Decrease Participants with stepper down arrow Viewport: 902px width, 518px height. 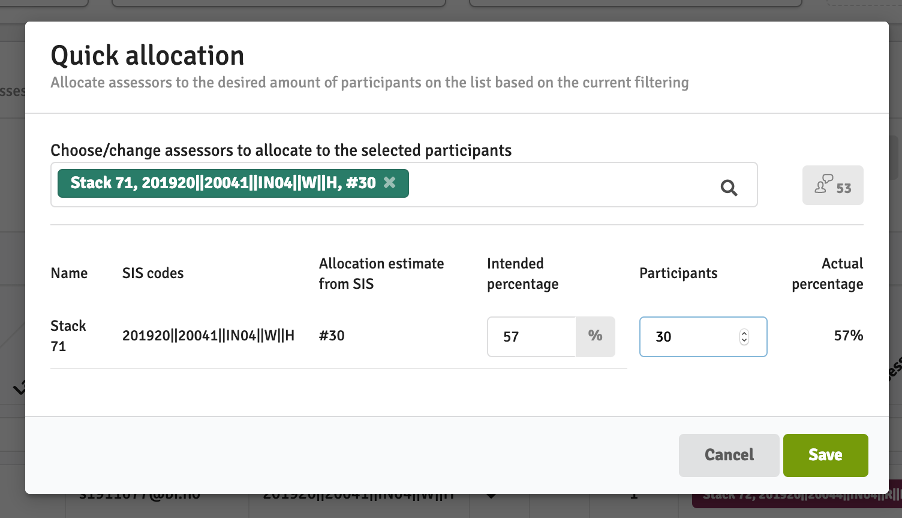point(744,342)
